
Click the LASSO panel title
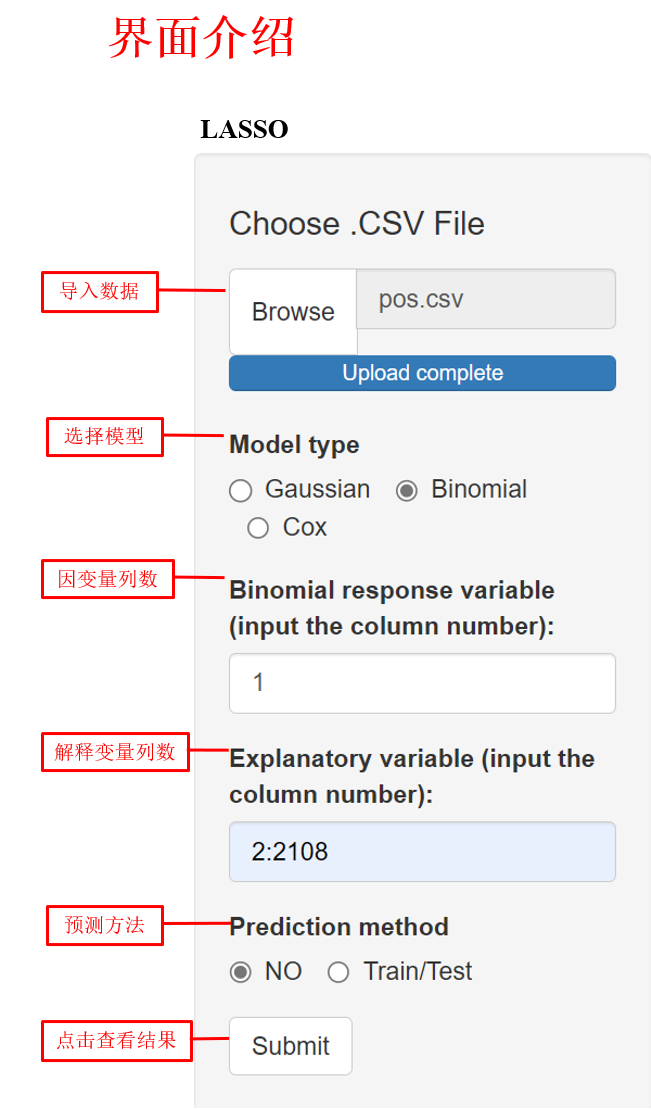244,130
